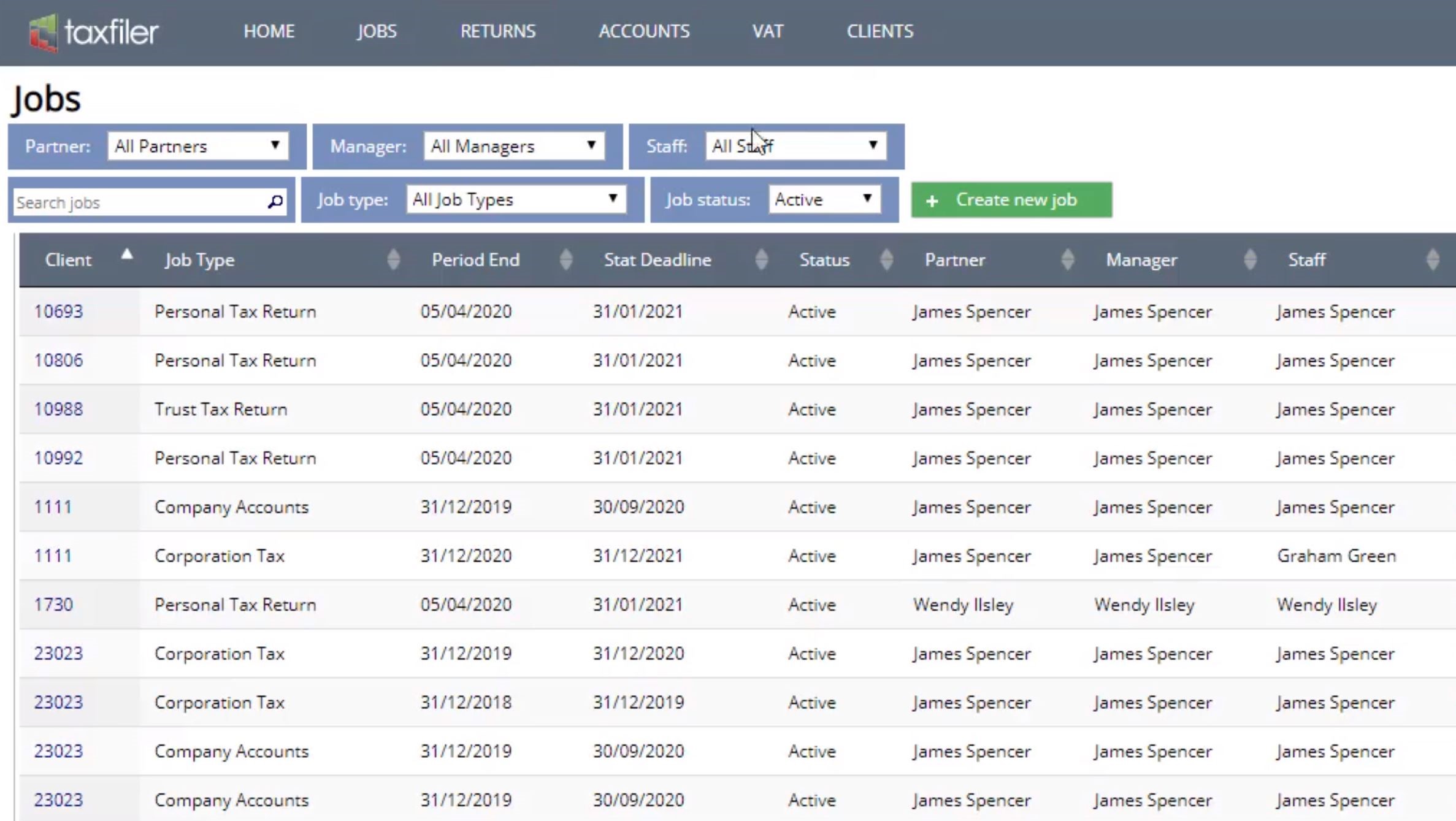Focus the Search jobs field
1456x821 pixels.
pyautogui.click(x=138, y=202)
